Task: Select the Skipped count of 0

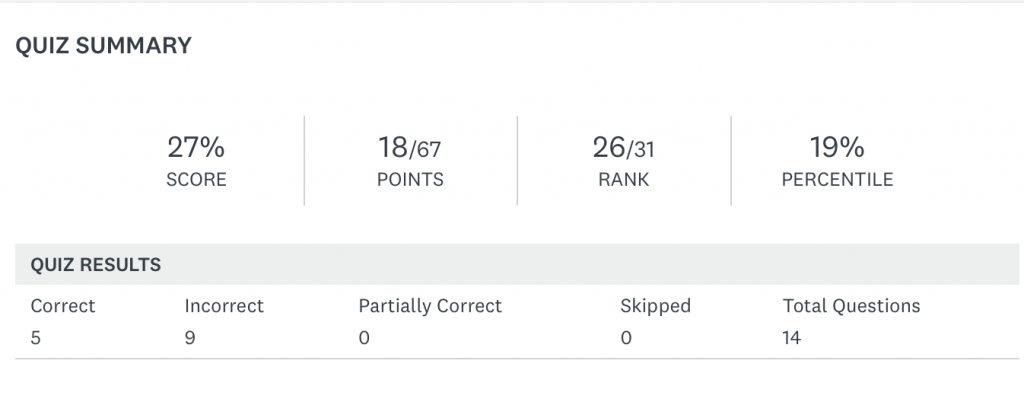Action: 626,338
